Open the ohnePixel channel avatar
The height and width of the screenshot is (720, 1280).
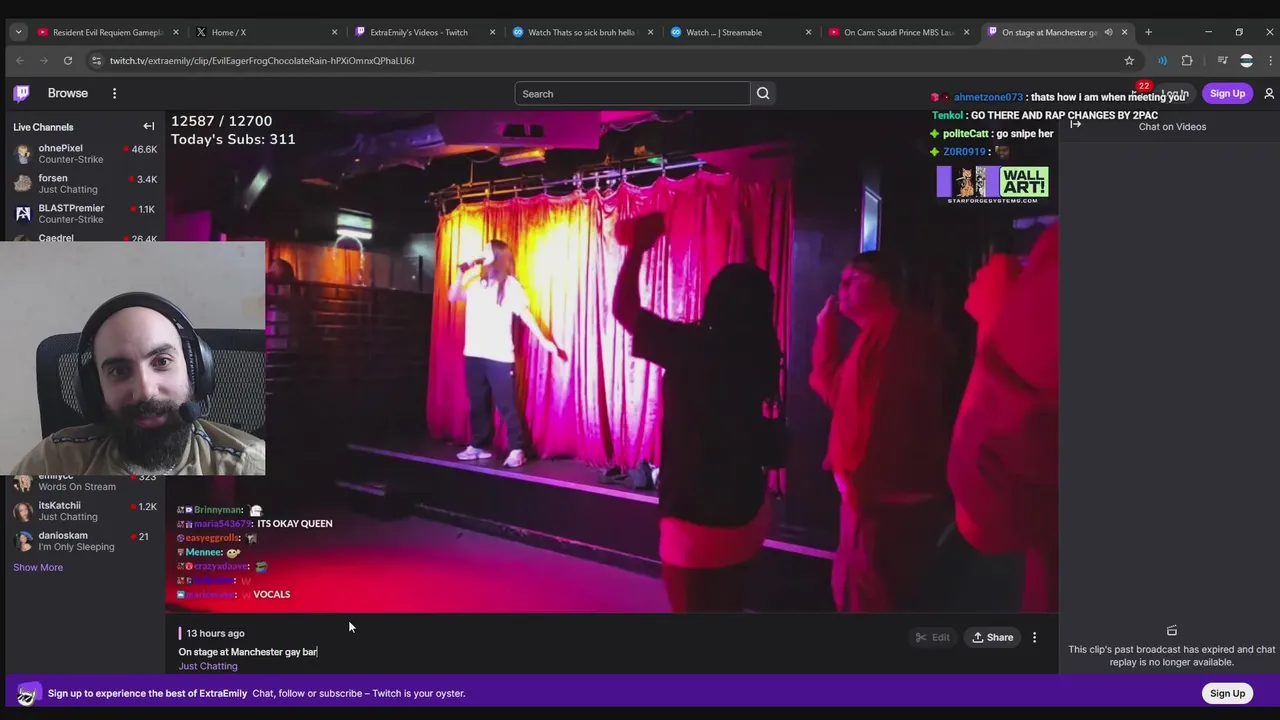click(x=22, y=154)
